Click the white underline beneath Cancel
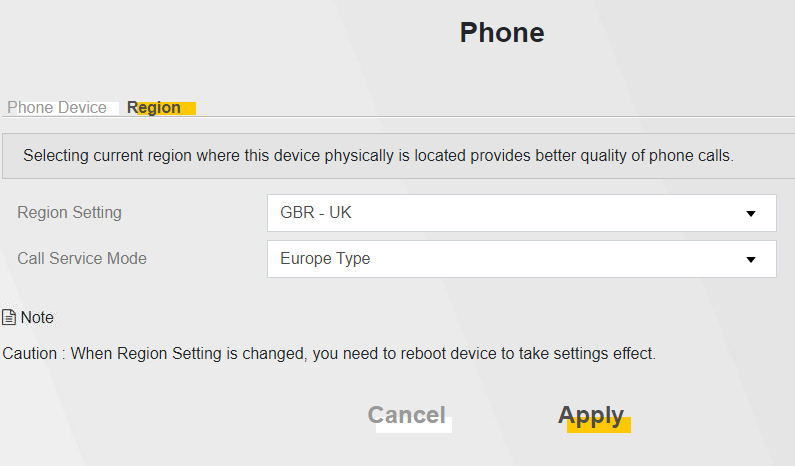Screen dimensions: 795x466 414,425
